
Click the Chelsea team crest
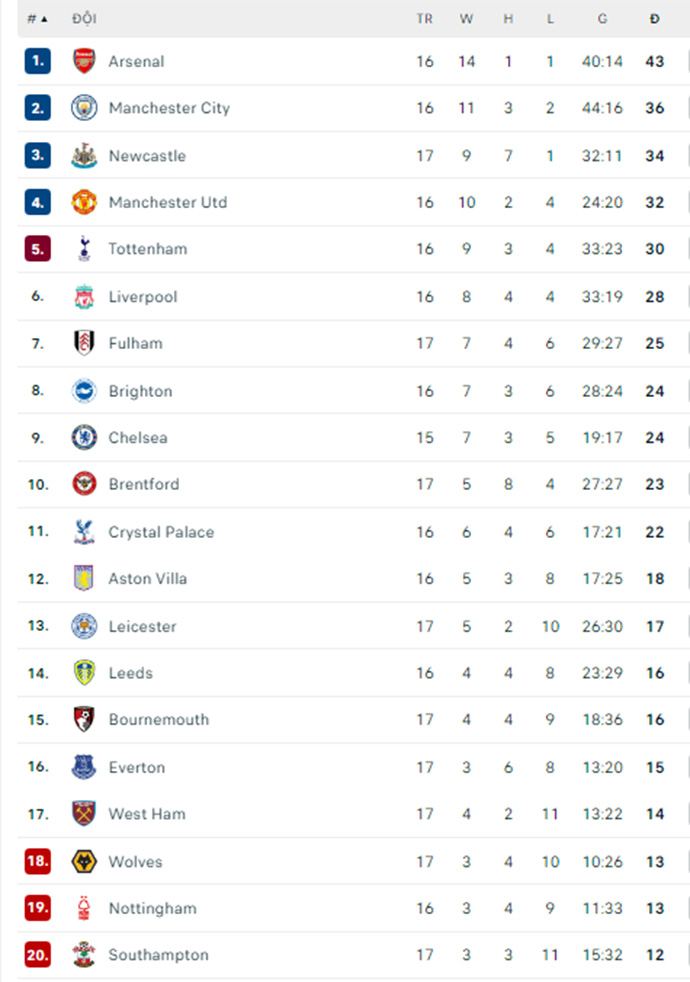pos(84,437)
